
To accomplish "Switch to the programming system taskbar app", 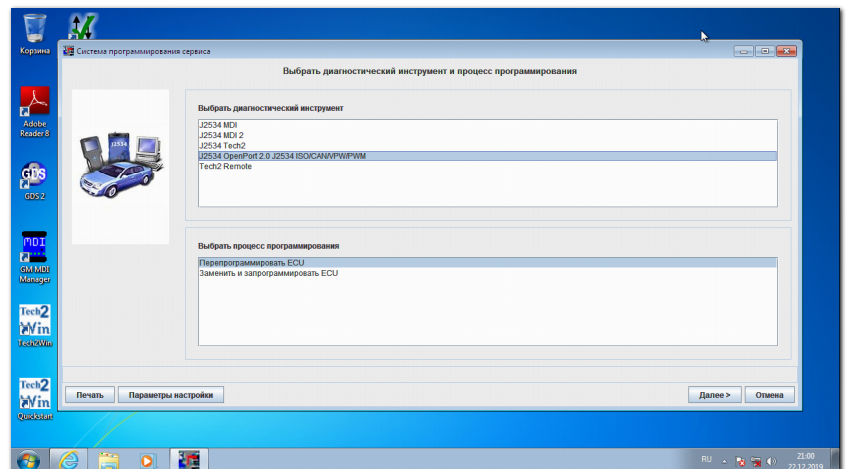I will 189,459.
